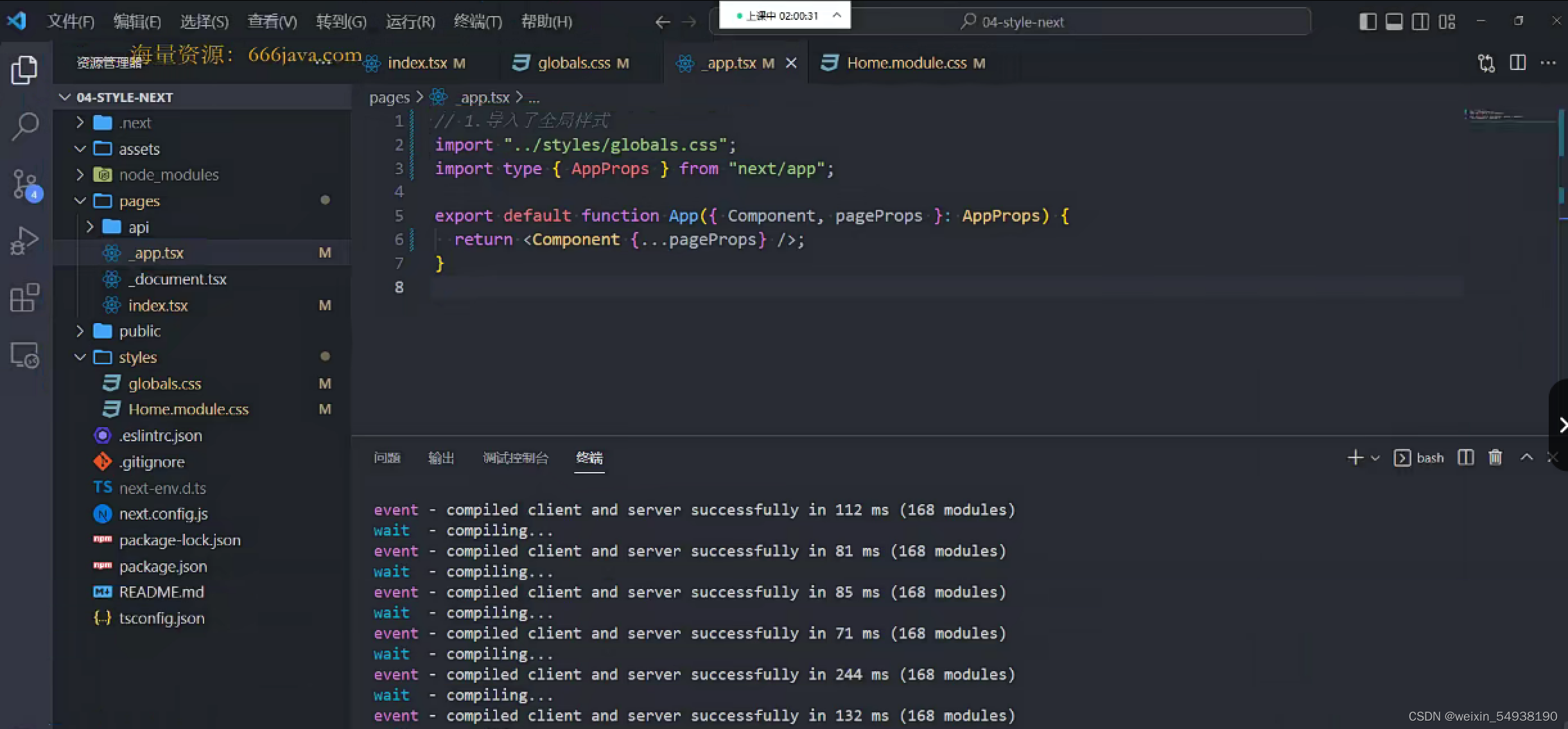Open the Explorer view in activity bar
1568x729 pixels.
(24, 69)
